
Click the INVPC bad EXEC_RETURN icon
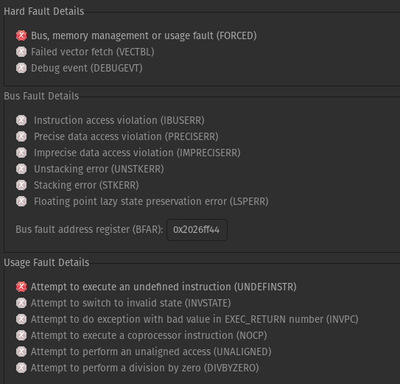pyautogui.click(x=21, y=319)
